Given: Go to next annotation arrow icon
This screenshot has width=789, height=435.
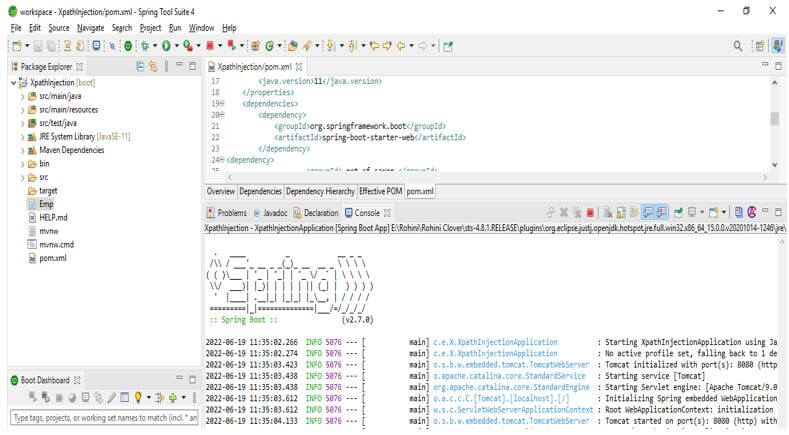Looking at the screenshot, I should pyautogui.click(x=331, y=46).
